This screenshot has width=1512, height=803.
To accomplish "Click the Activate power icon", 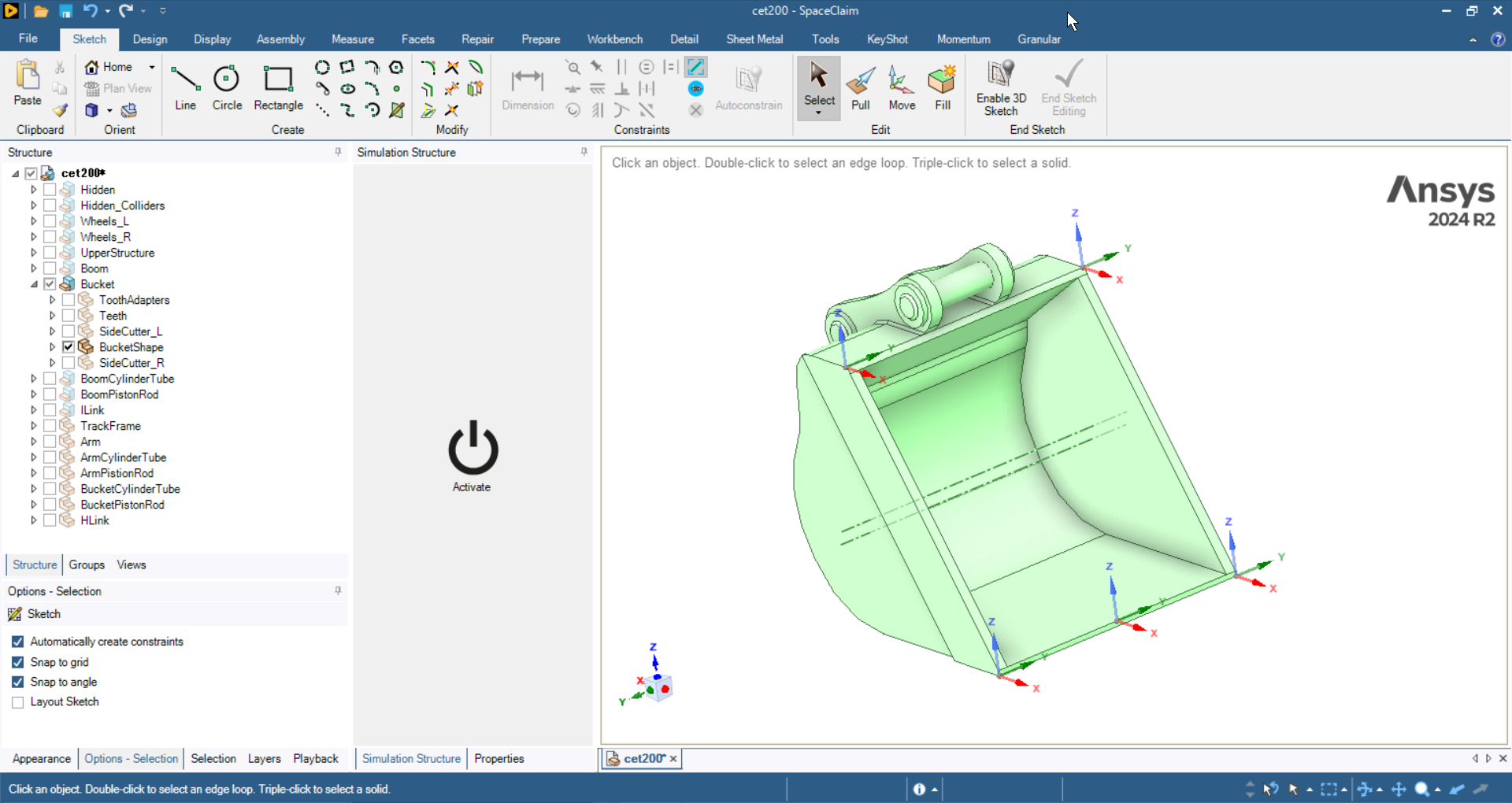I will click(472, 449).
